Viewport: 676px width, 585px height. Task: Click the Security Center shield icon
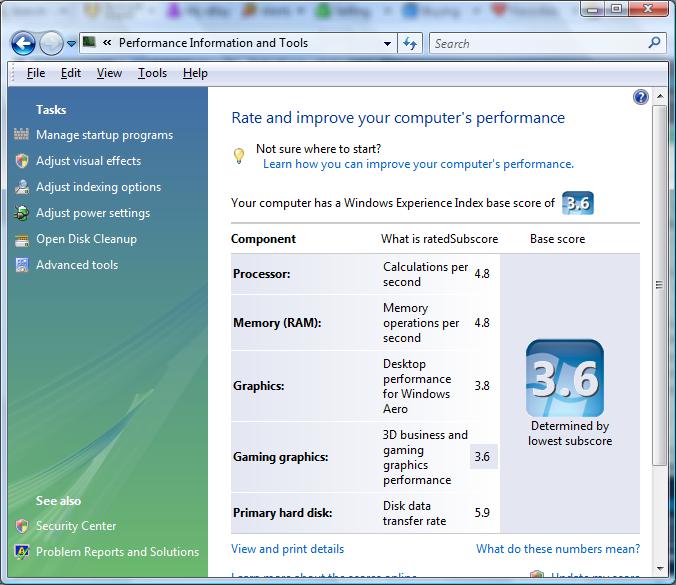(x=22, y=526)
